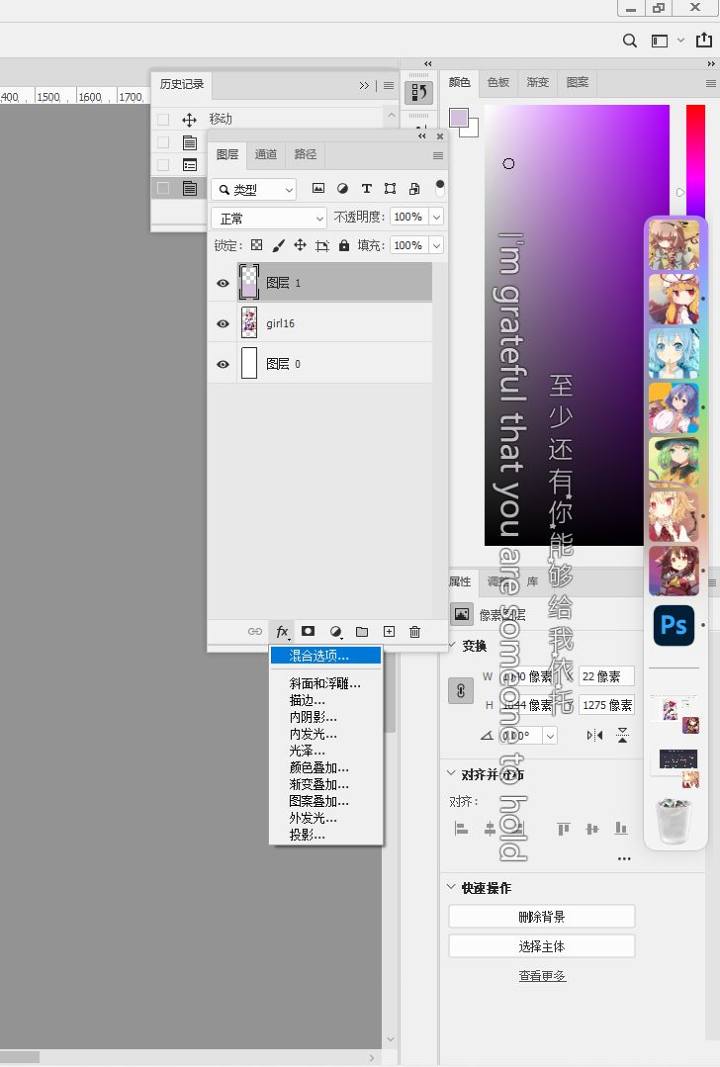Open the search magnifier icon
Screen dimensions: 720x1067
(630, 41)
